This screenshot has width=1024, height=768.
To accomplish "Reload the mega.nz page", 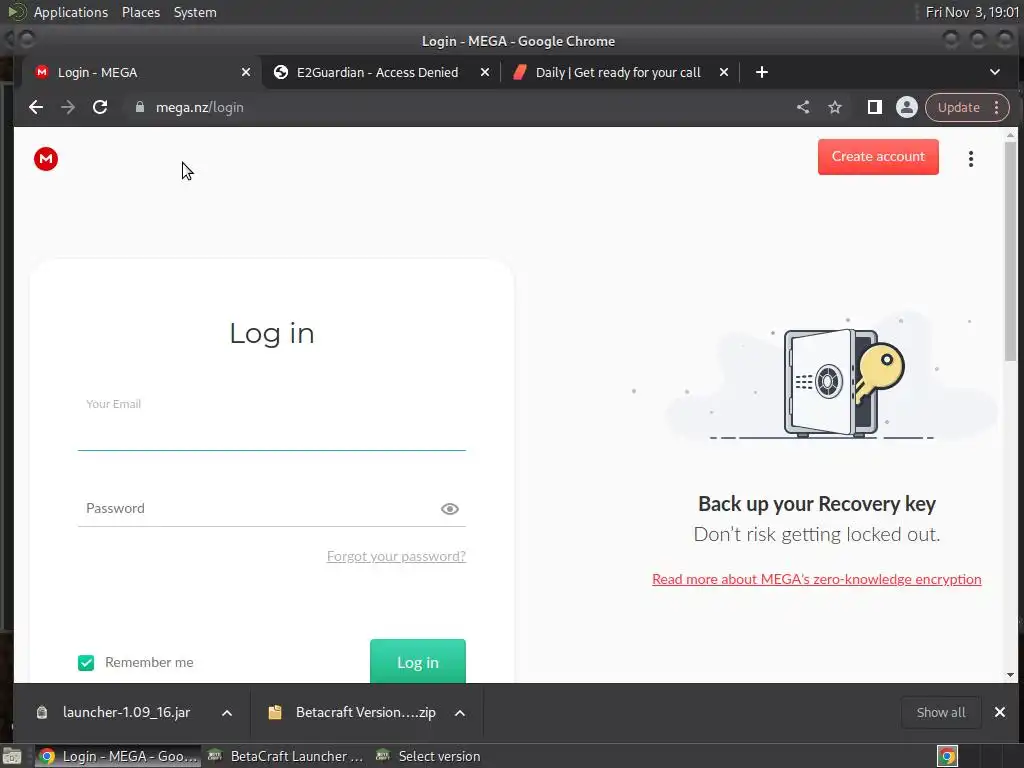I will point(100,107).
